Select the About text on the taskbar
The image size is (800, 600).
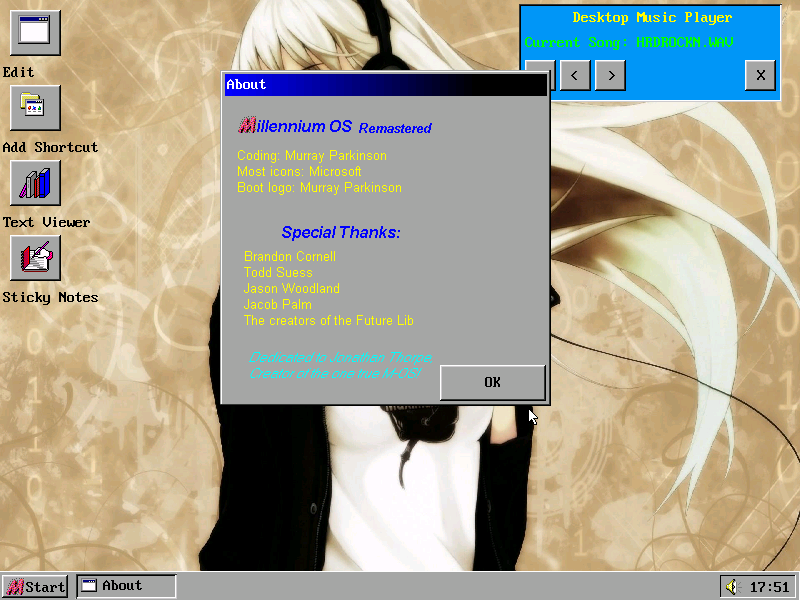(x=122, y=586)
